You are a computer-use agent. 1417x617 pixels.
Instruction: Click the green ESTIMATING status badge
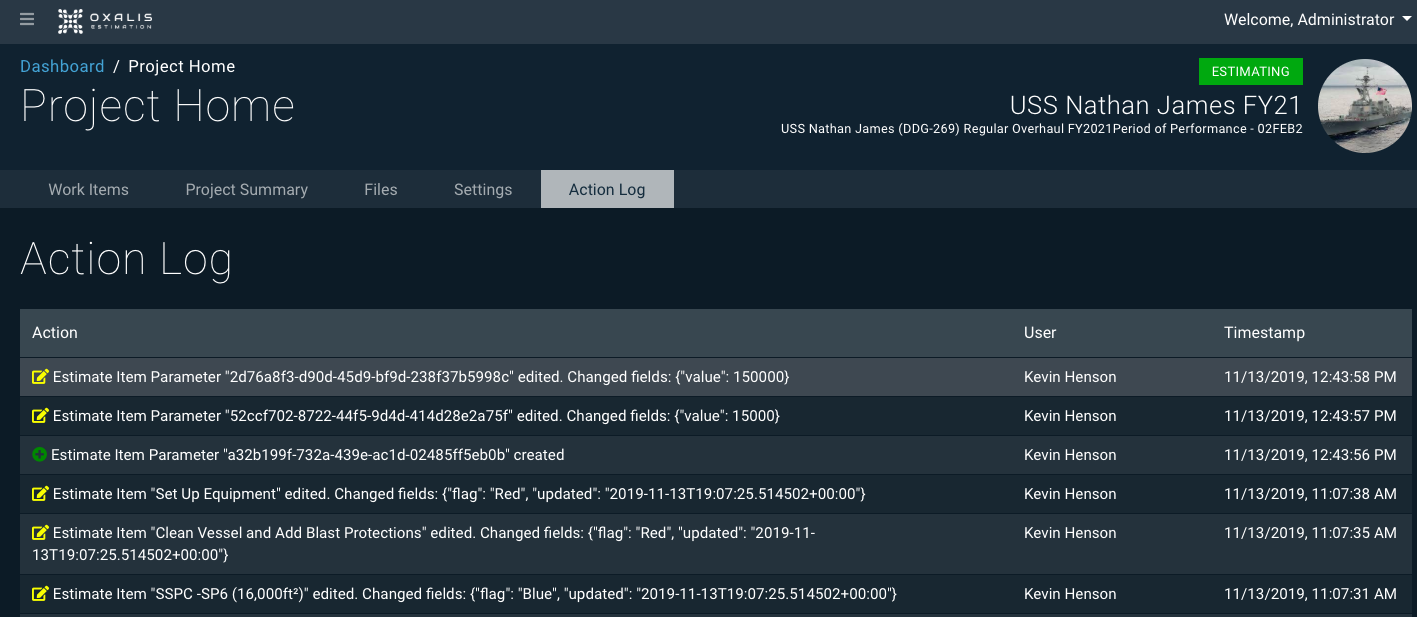click(1250, 71)
